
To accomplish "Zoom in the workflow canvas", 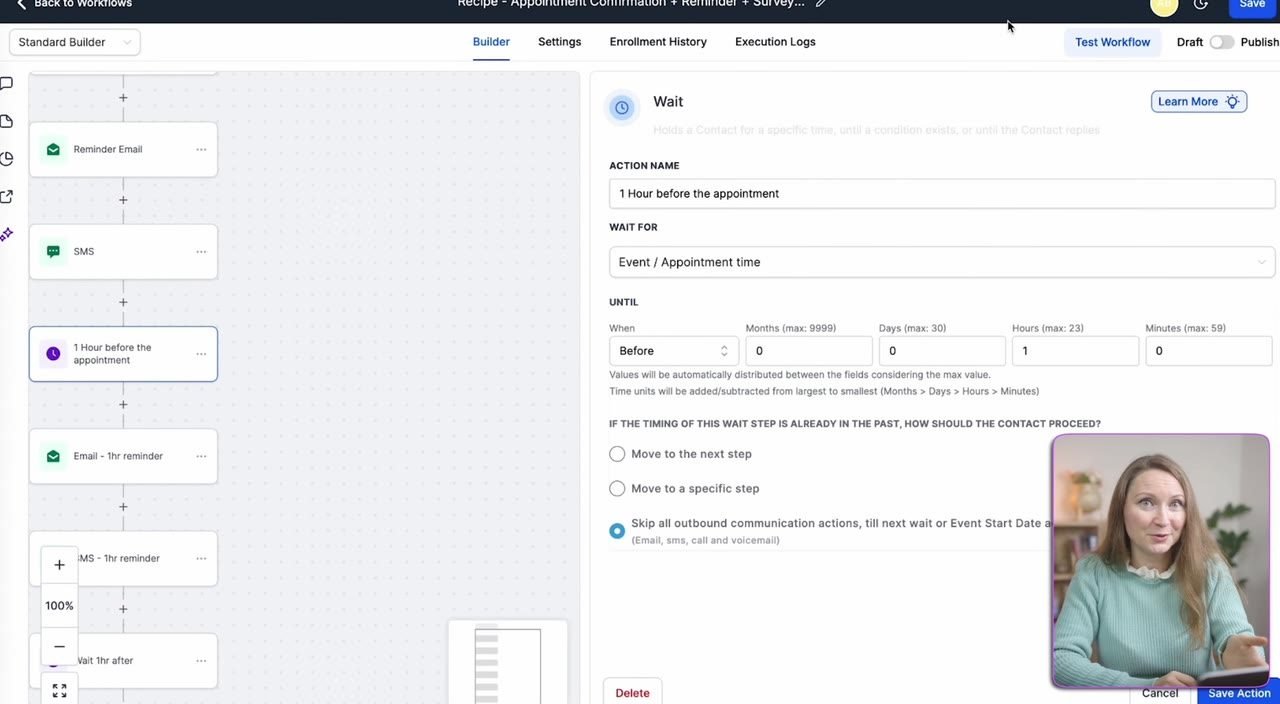I will click(59, 565).
